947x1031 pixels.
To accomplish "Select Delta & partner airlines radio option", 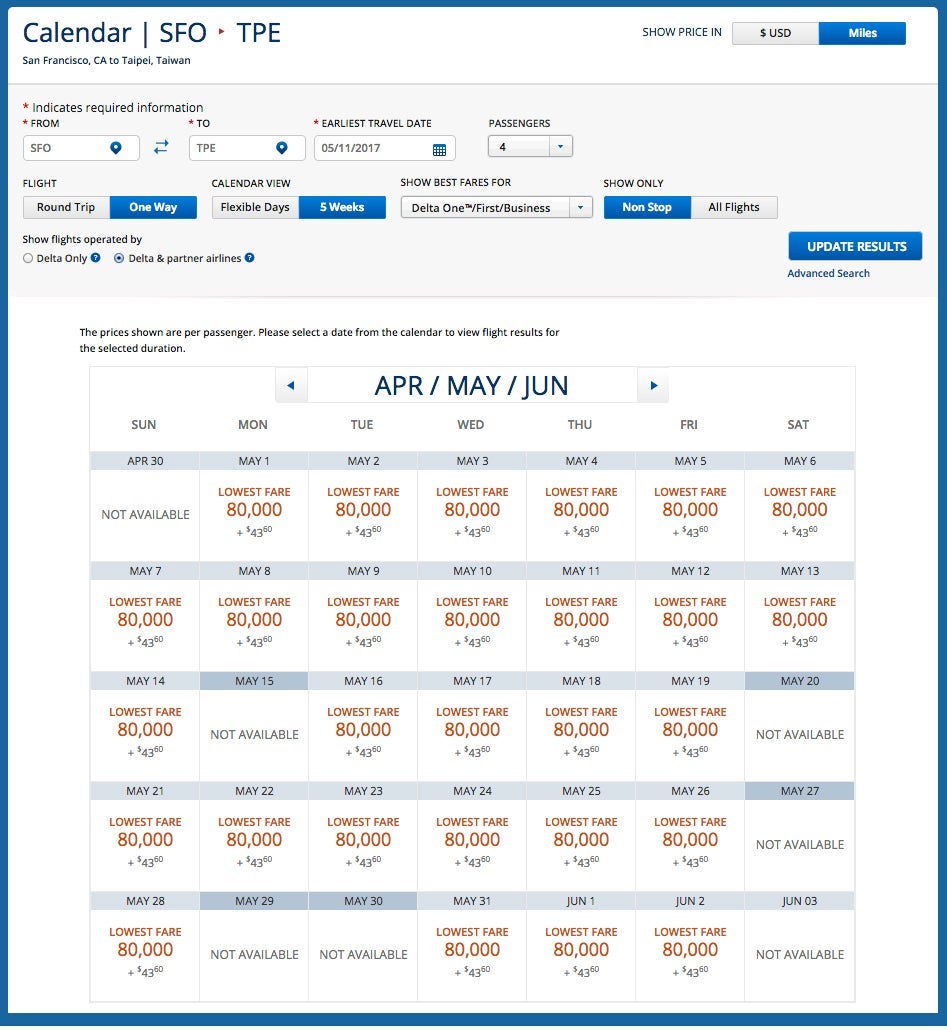I will [120, 258].
